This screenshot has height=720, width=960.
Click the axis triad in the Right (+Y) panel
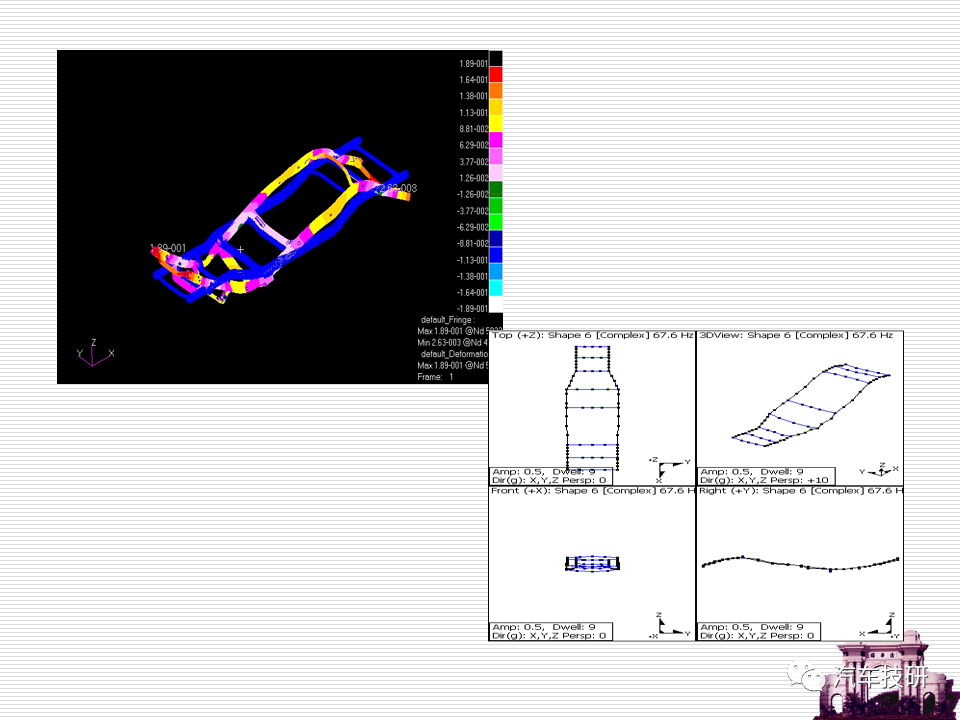point(879,626)
